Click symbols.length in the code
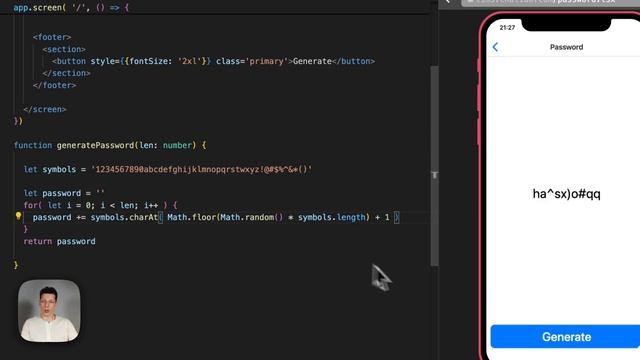640x360 pixels. click(331, 217)
